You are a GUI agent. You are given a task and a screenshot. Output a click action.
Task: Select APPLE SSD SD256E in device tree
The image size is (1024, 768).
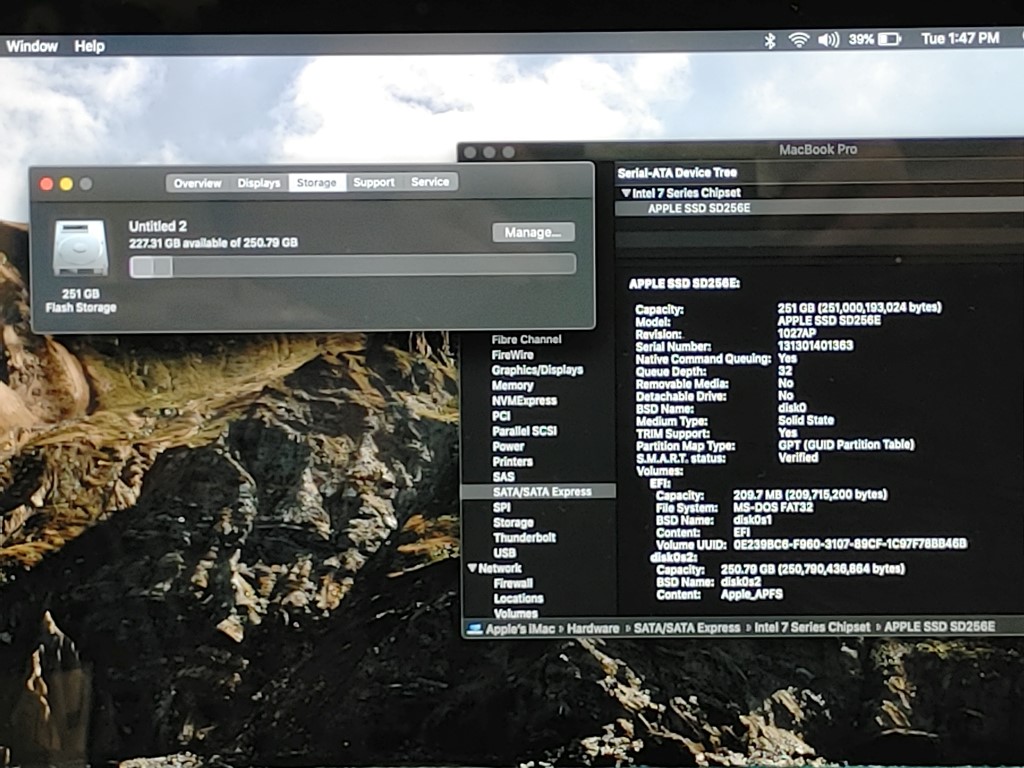pos(699,208)
